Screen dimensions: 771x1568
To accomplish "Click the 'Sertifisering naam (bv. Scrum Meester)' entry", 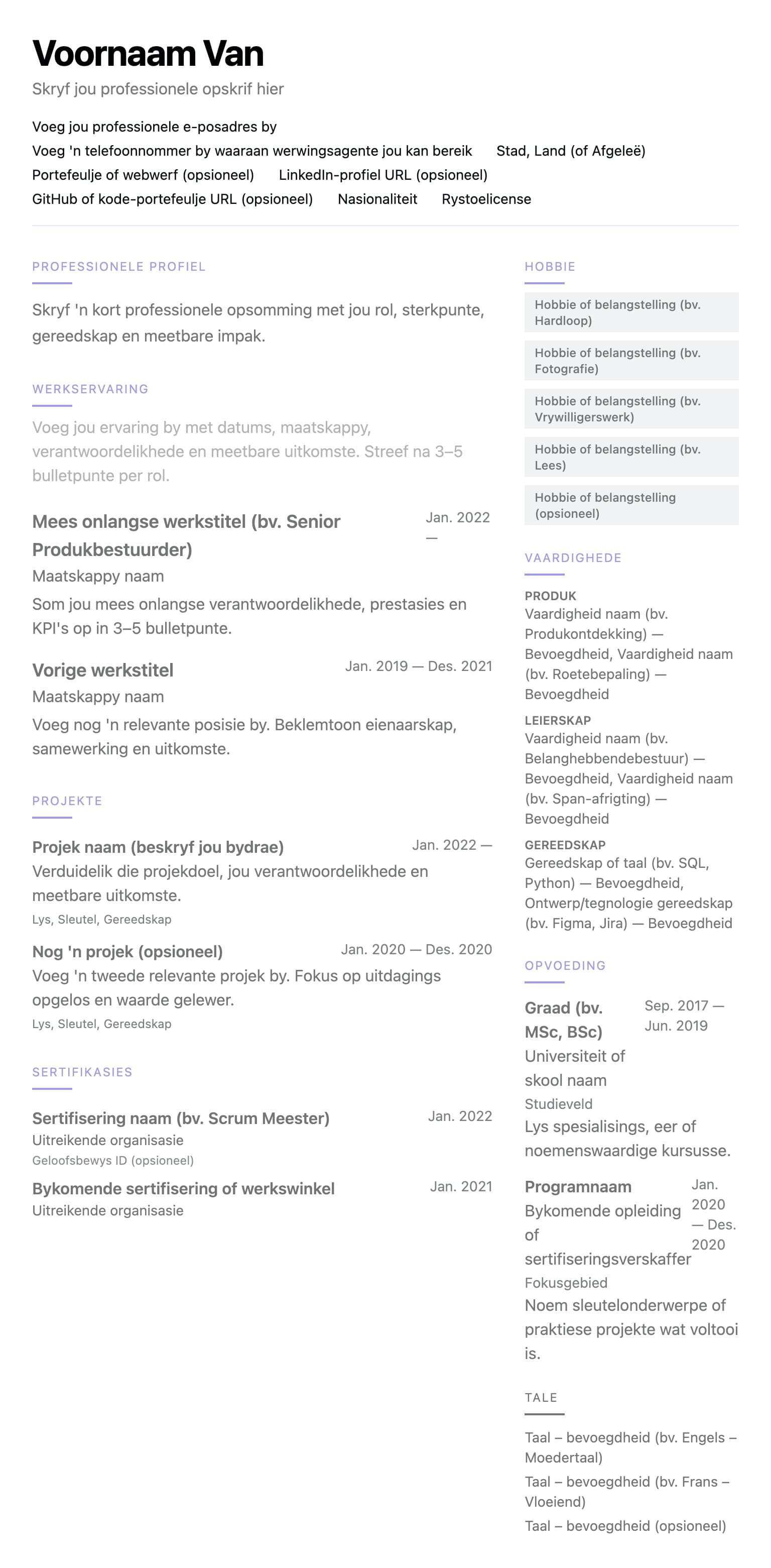I will pos(181,1118).
